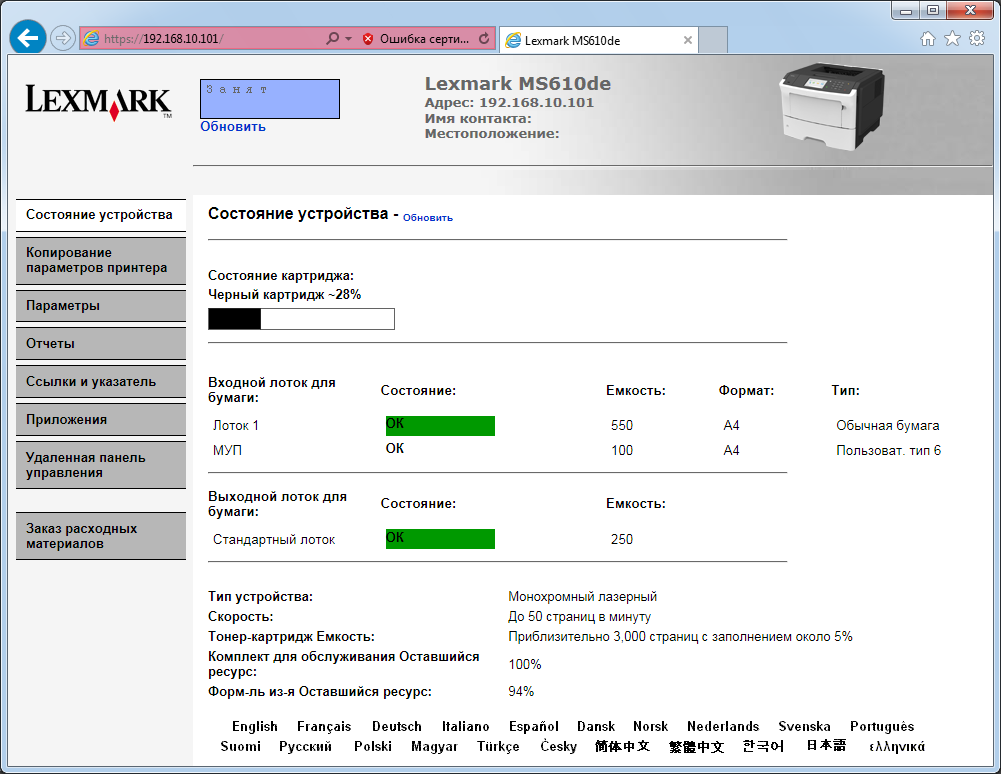Switch language to Svenska

[804, 726]
